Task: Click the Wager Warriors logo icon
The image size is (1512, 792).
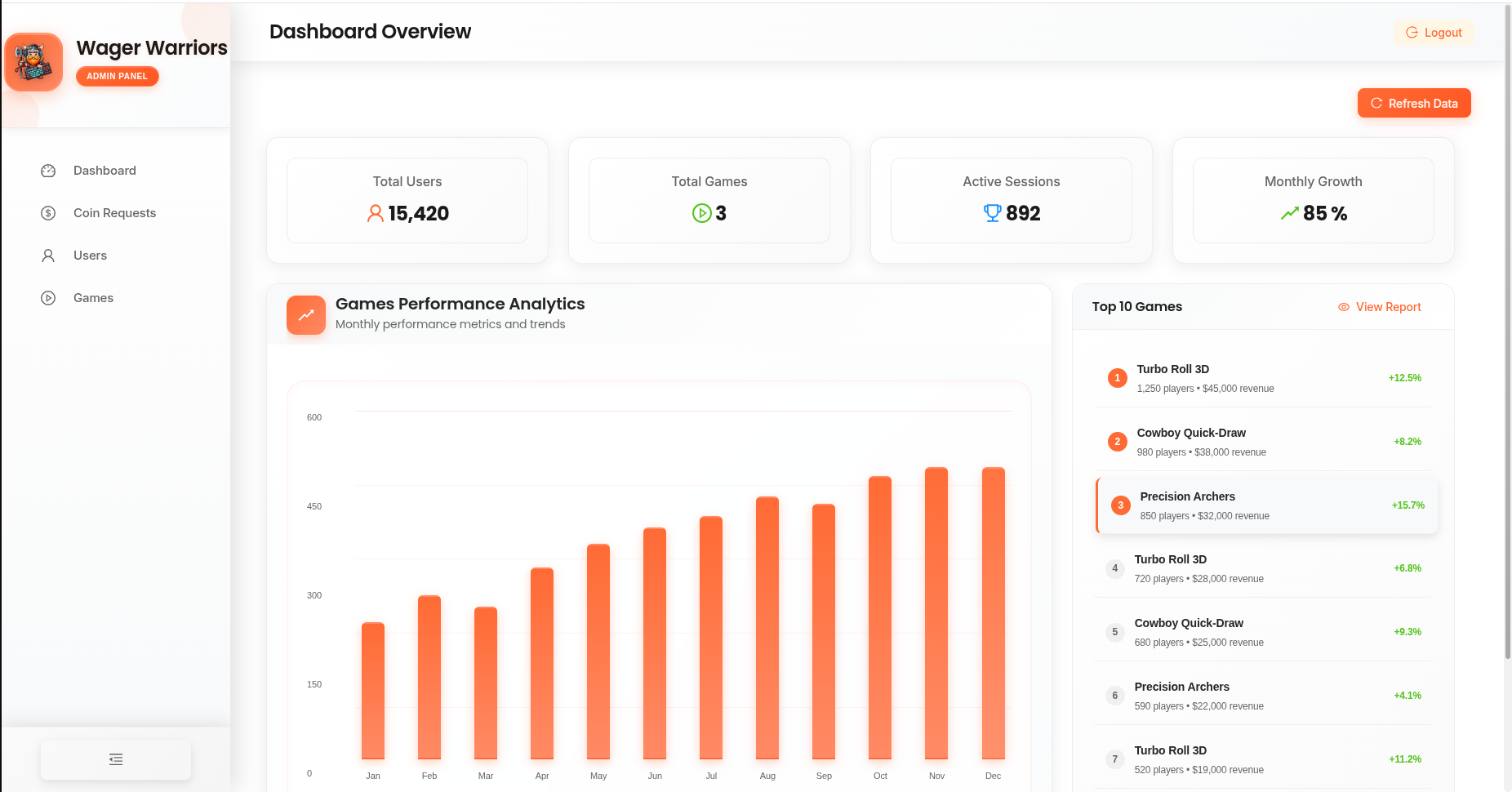Action: 33,62
